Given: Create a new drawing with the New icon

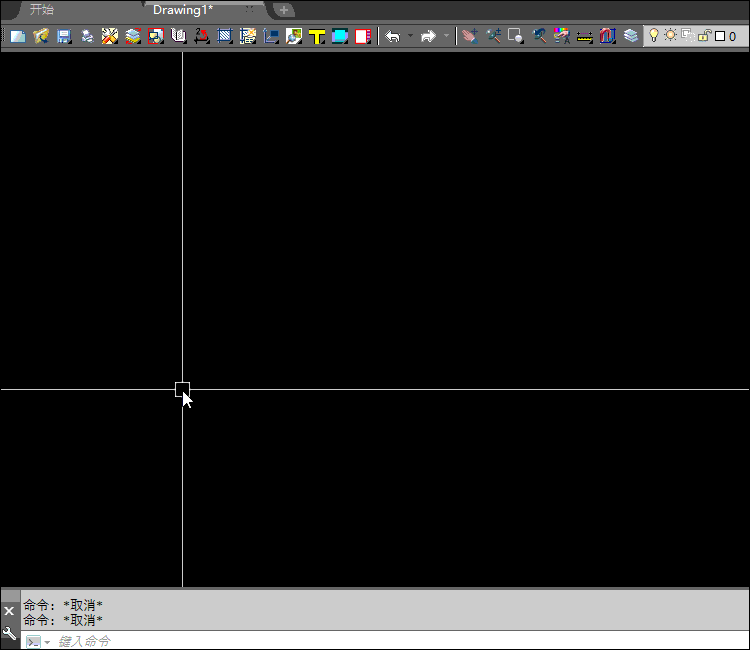Looking at the screenshot, I should [x=18, y=36].
